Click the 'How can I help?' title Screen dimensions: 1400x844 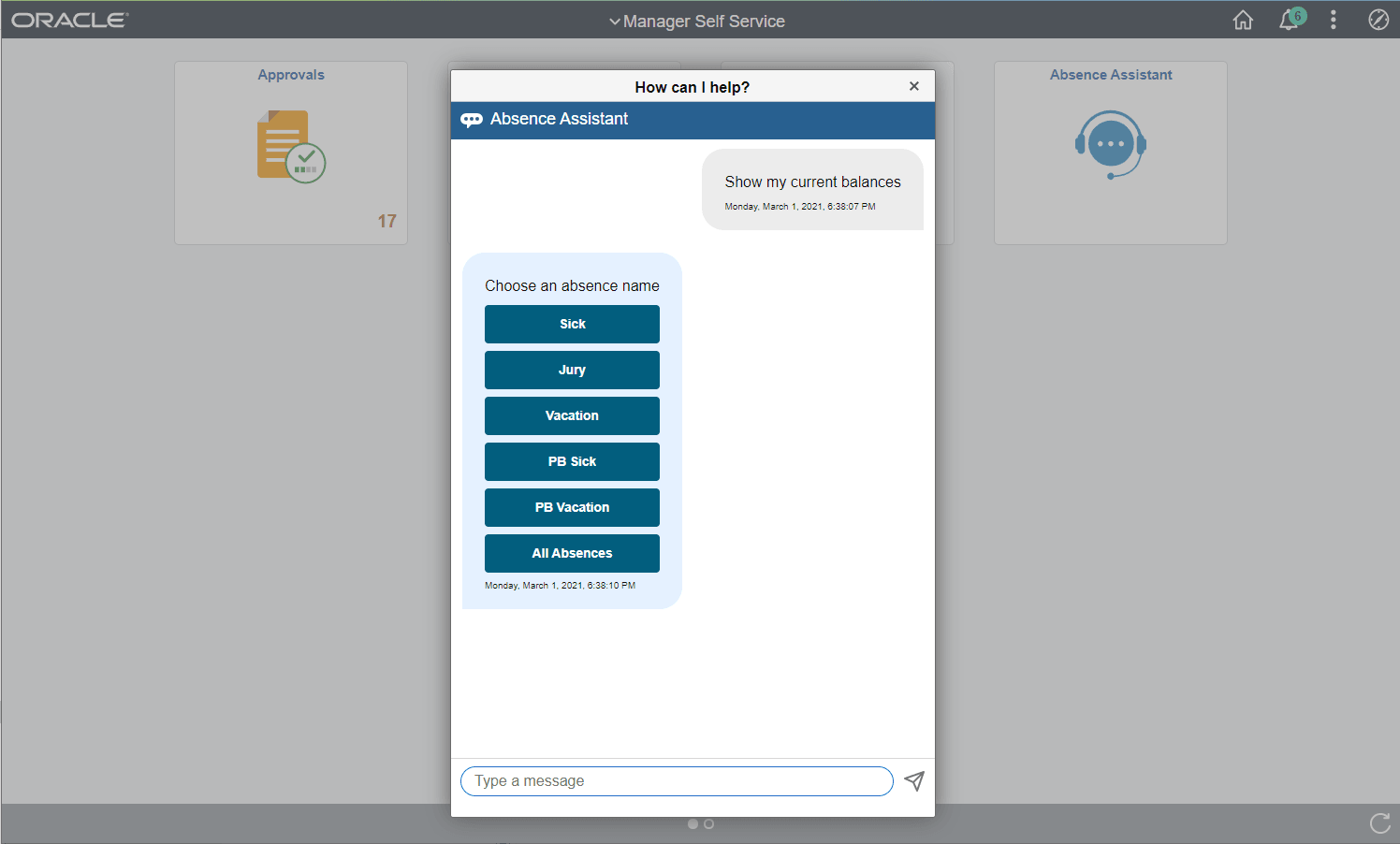(693, 87)
